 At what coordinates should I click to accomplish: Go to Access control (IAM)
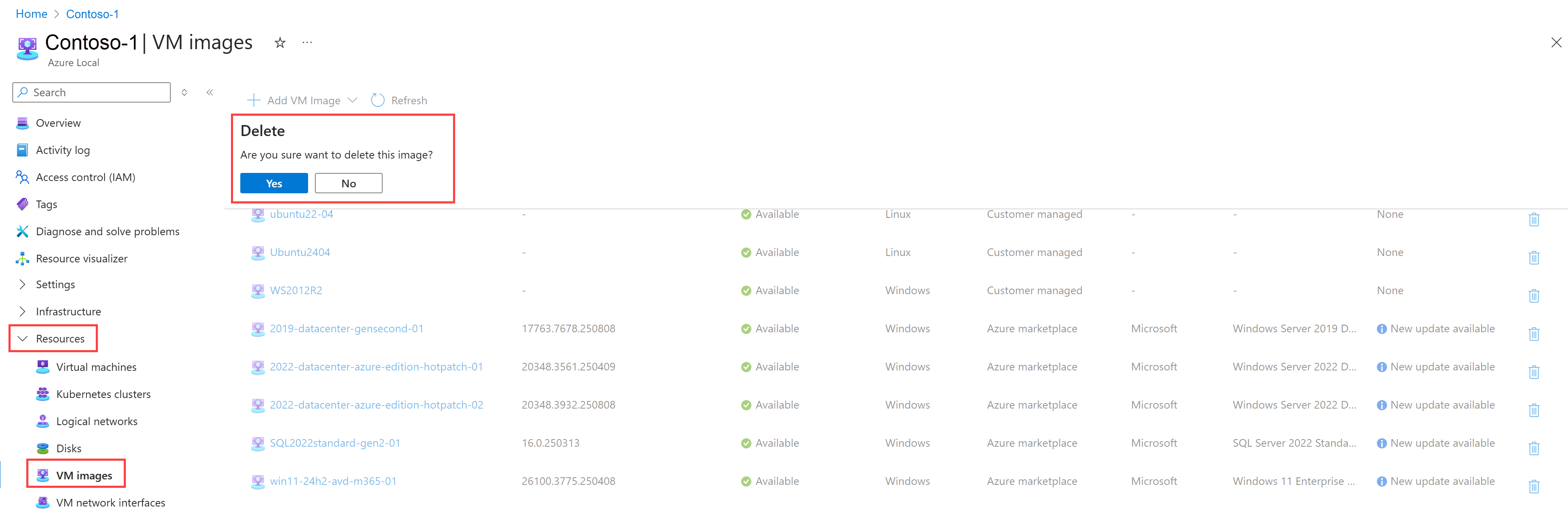pyautogui.click(x=85, y=177)
